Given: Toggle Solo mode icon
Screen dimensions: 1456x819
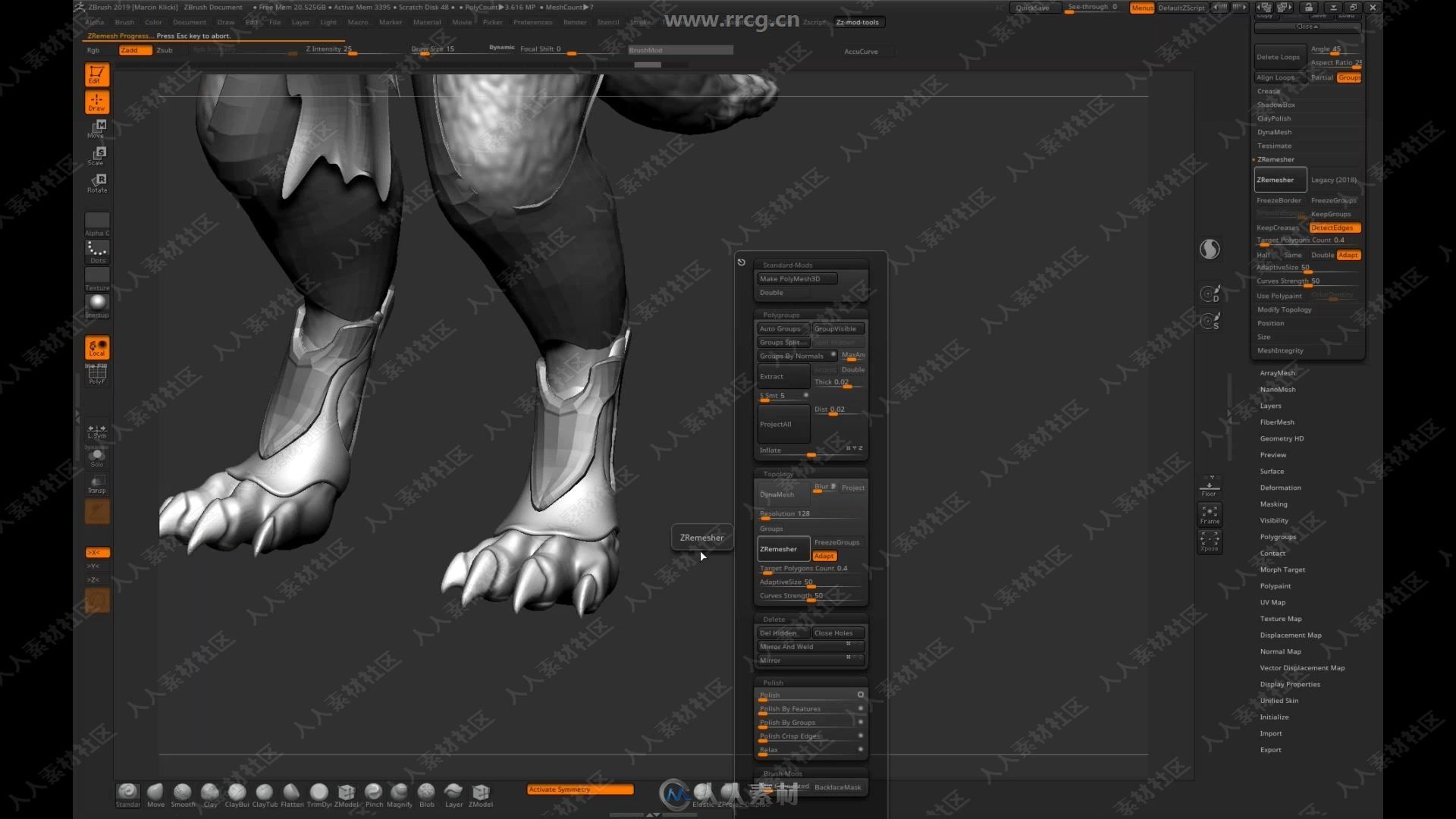Looking at the screenshot, I should 97,458.
